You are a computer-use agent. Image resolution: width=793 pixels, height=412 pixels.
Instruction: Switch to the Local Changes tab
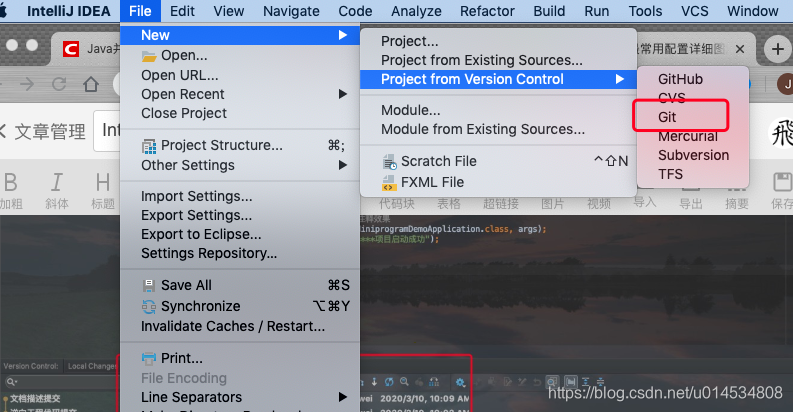coord(92,367)
